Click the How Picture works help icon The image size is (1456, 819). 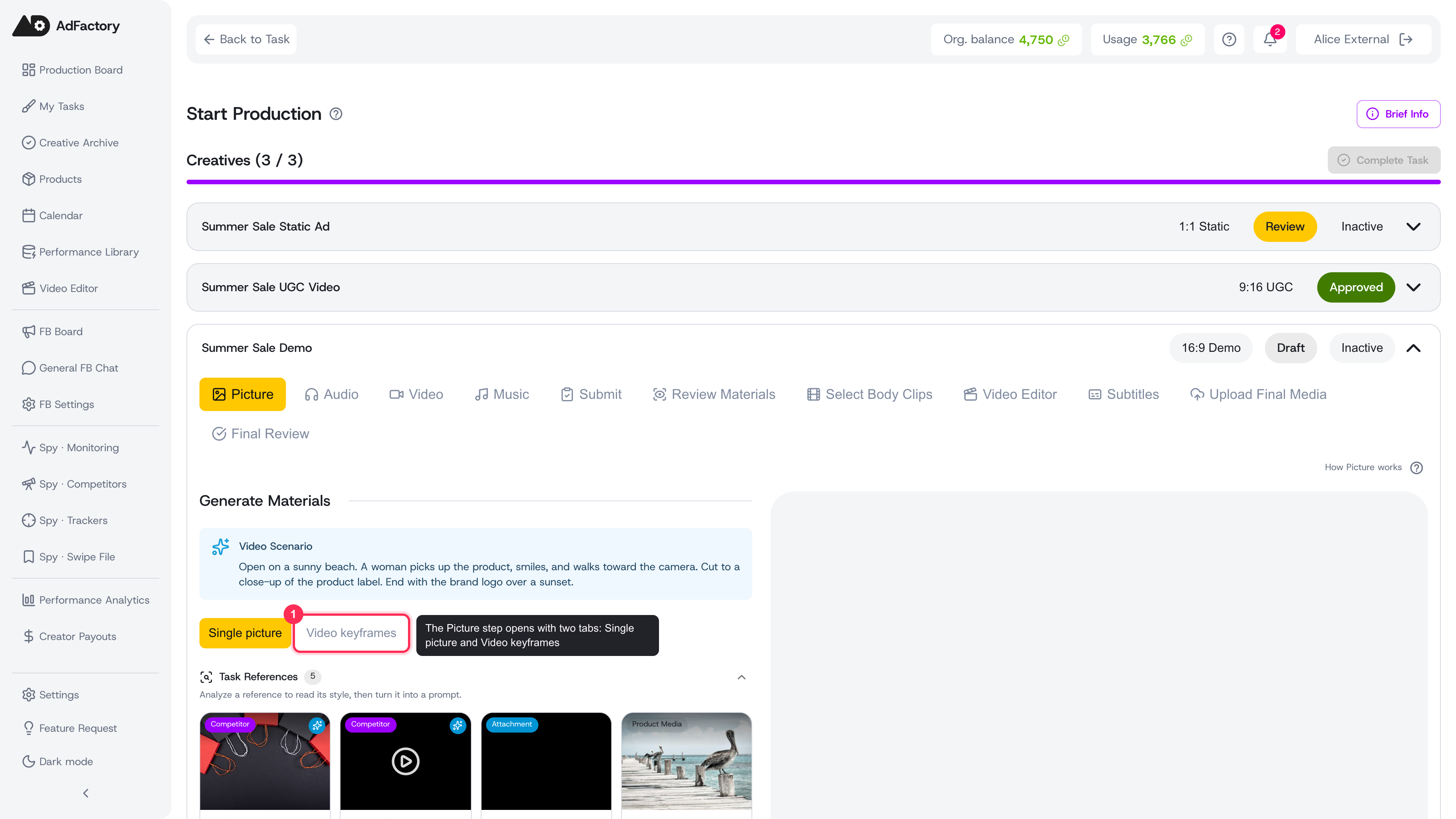(x=1416, y=468)
